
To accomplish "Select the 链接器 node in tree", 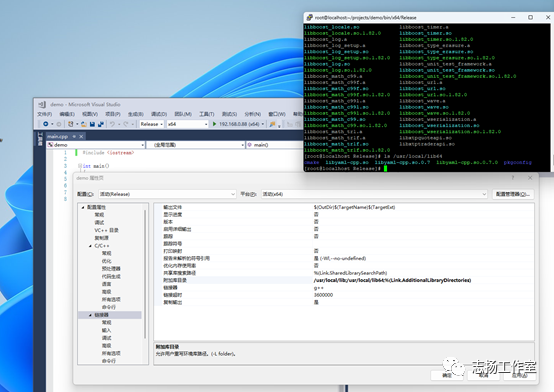I will [101, 315].
